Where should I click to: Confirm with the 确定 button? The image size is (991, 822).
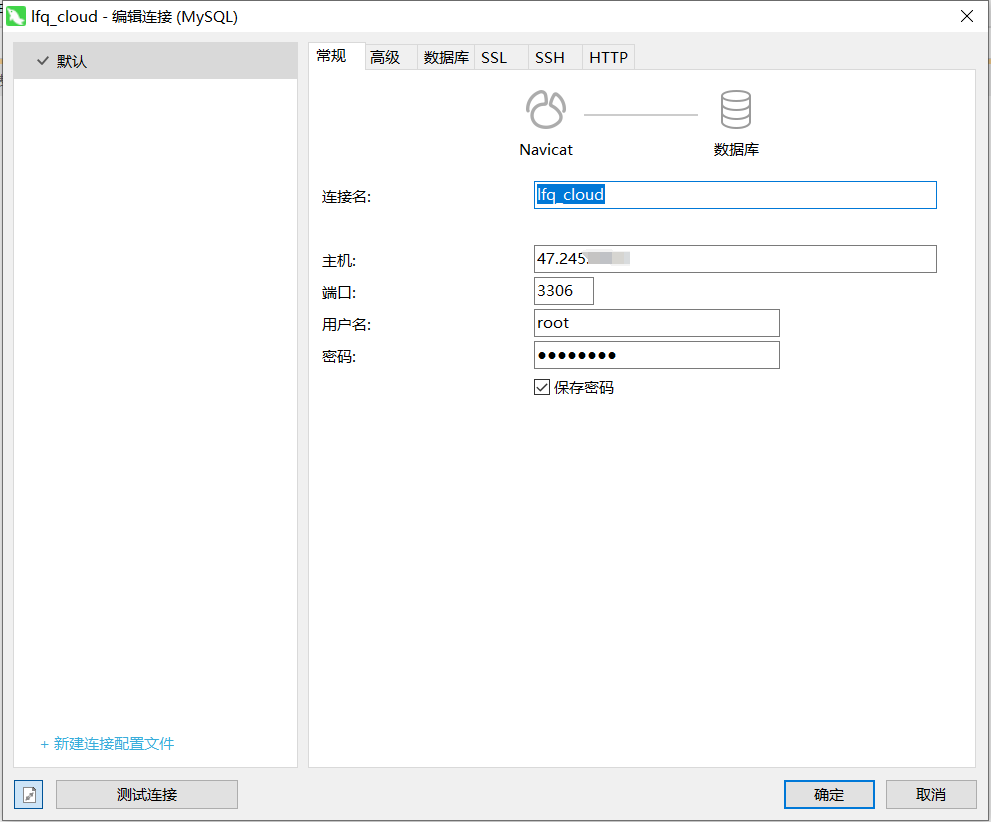click(829, 794)
